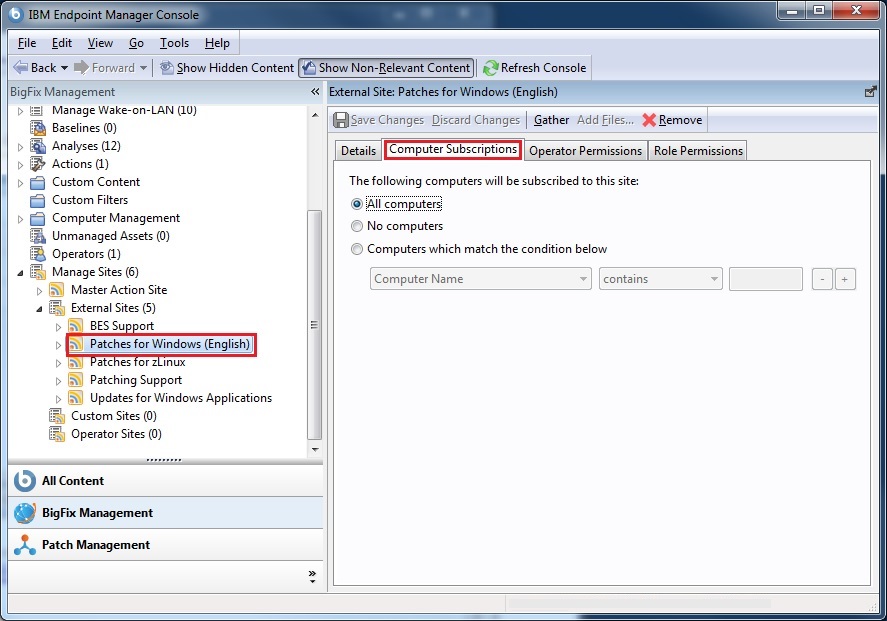Image resolution: width=887 pixels, height=621 pixels.
Task: Select the No computers radio button
Action: click(x=356, y=226)
